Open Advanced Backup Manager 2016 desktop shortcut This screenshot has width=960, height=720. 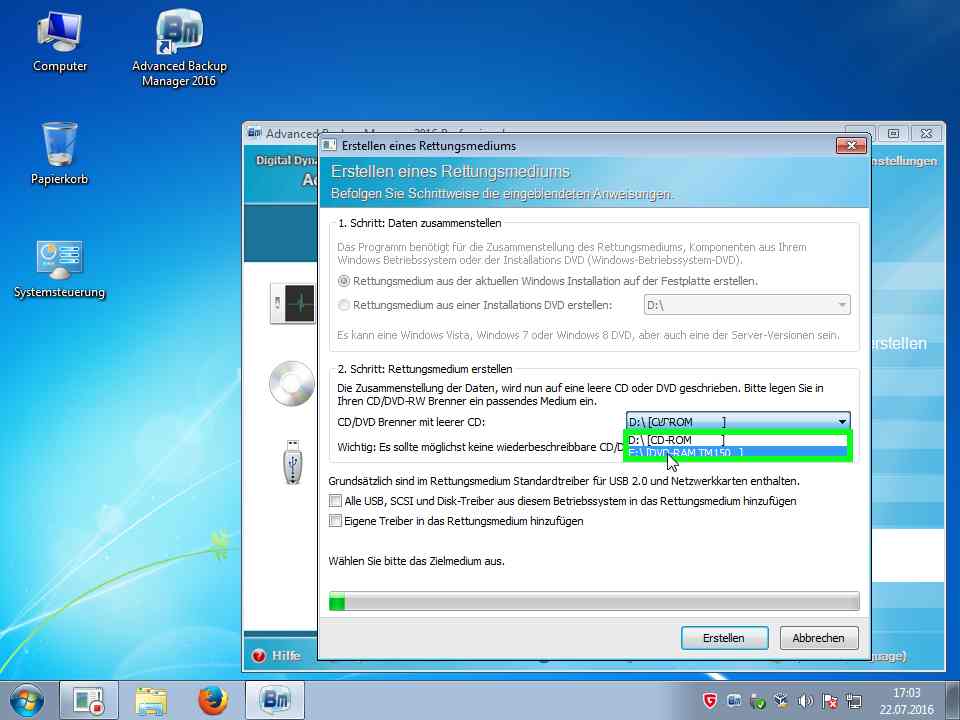click(179, 49)
